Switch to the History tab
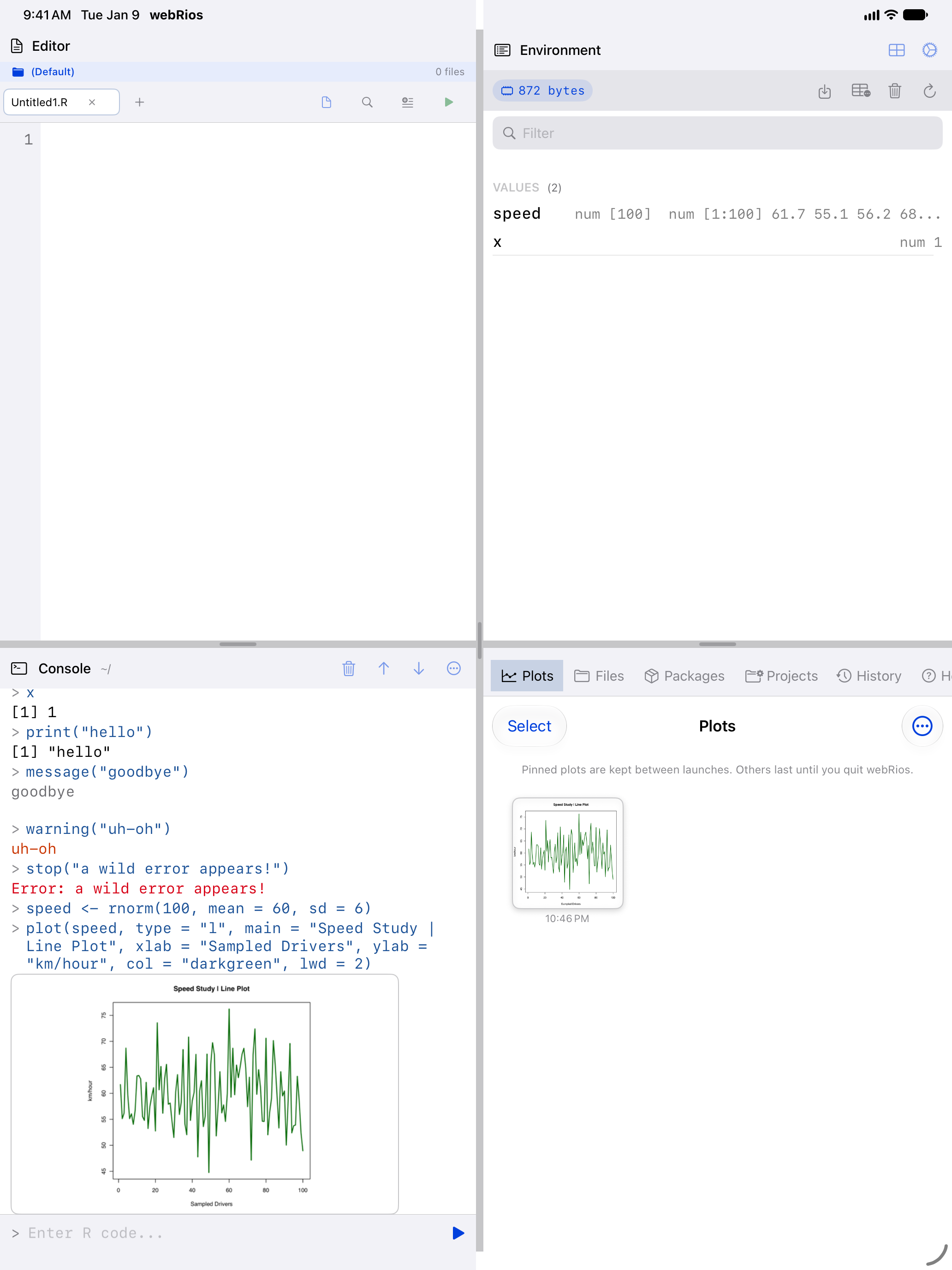Image resolution: width=952 pixels, height=1270 pixels. click(869, 676)
